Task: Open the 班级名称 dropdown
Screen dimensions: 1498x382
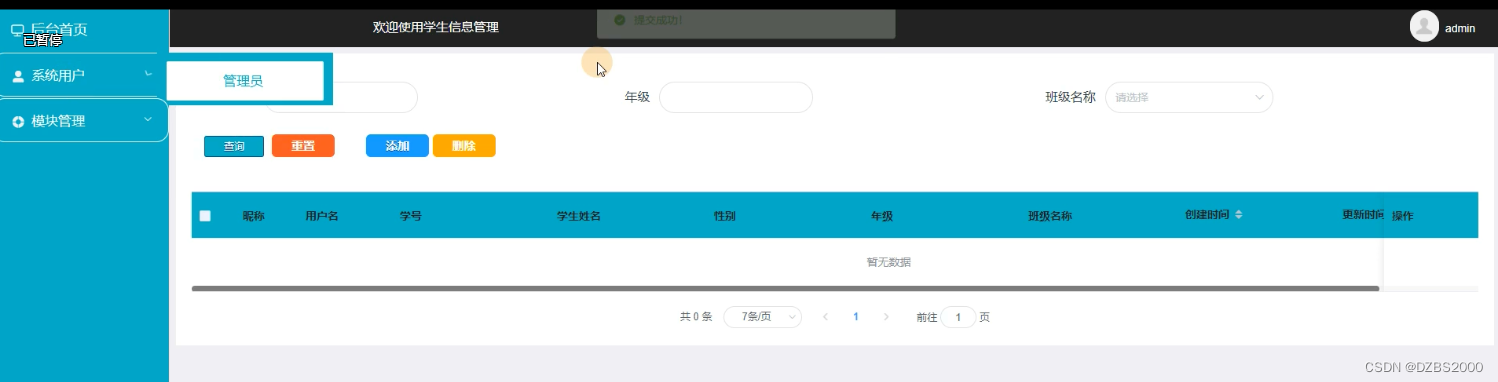Action: (1189, 97)
